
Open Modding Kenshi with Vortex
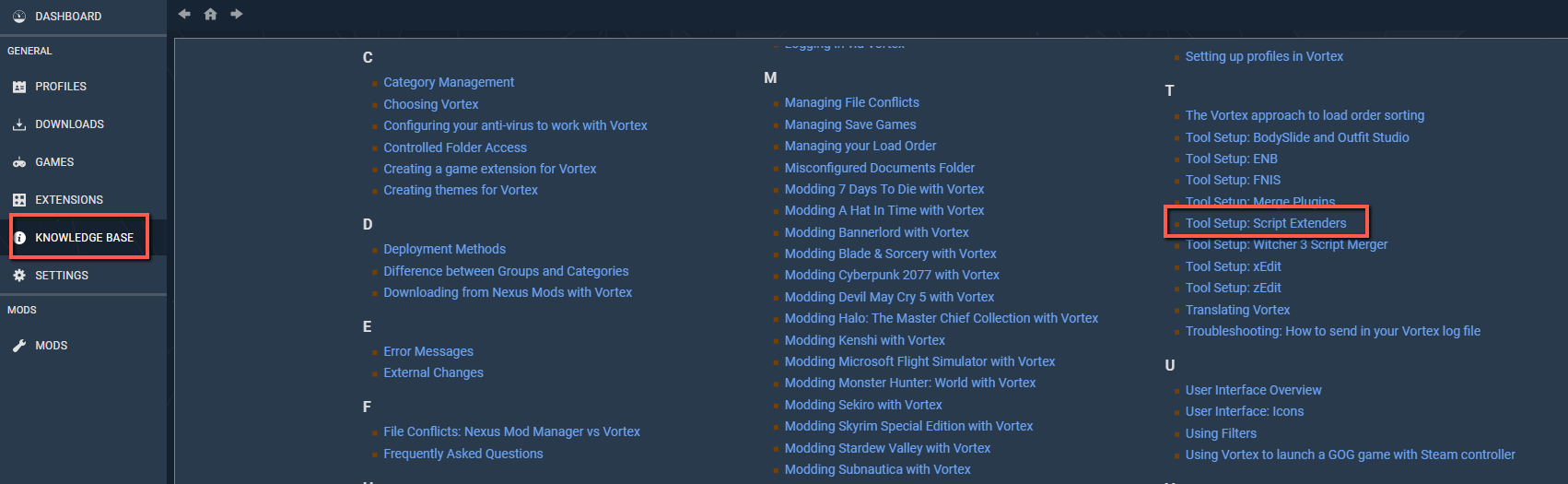coord(865,340)
